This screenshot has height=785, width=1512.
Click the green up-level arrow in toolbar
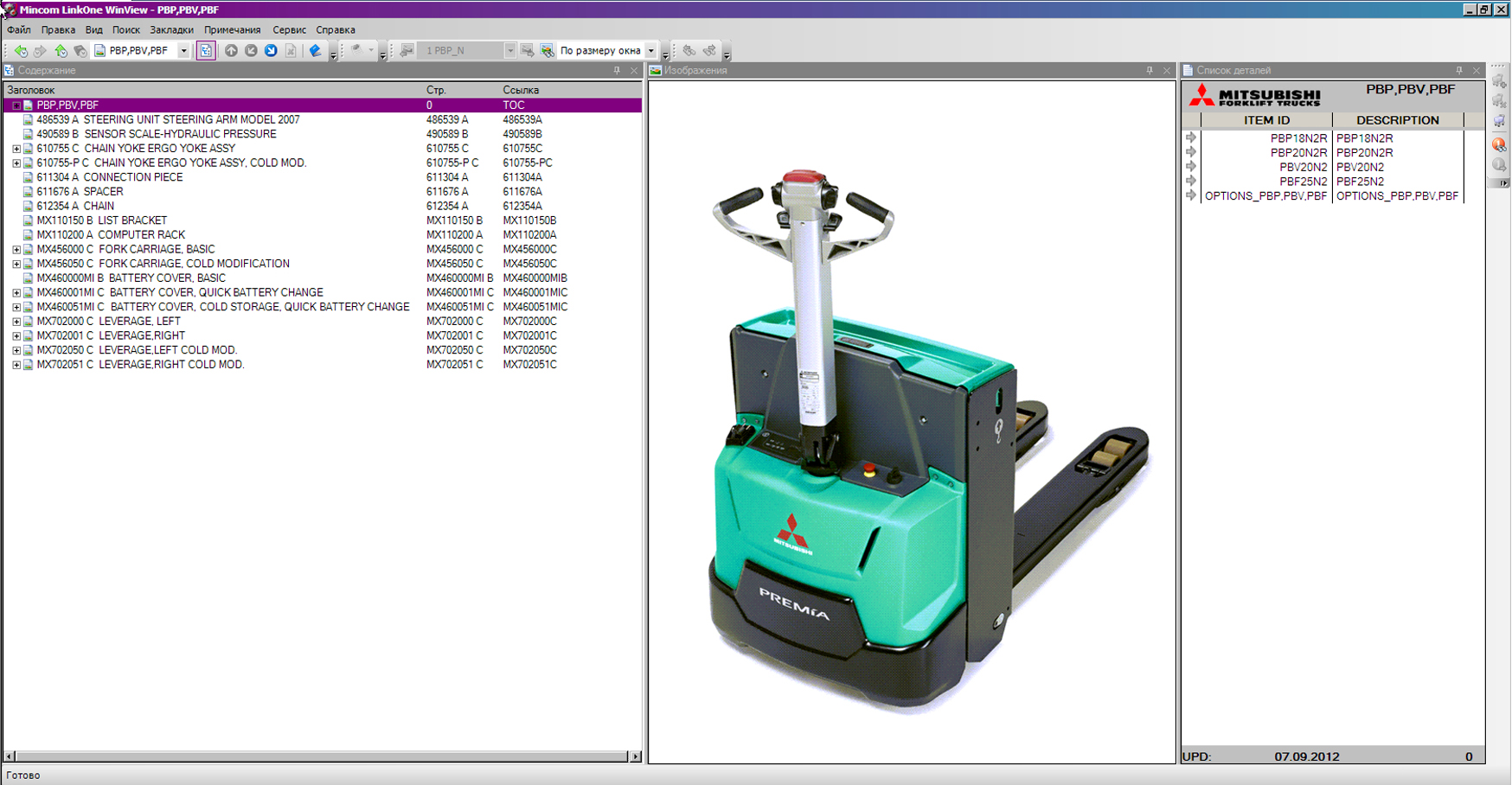pyautogui.click(x=61, y=51)
